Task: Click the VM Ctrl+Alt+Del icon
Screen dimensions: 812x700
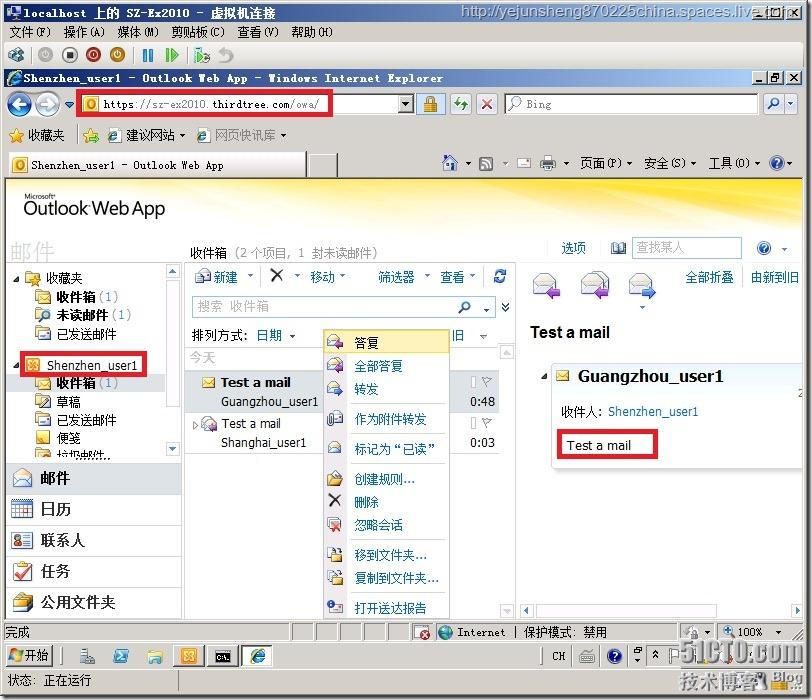Action: click(16, 54)
